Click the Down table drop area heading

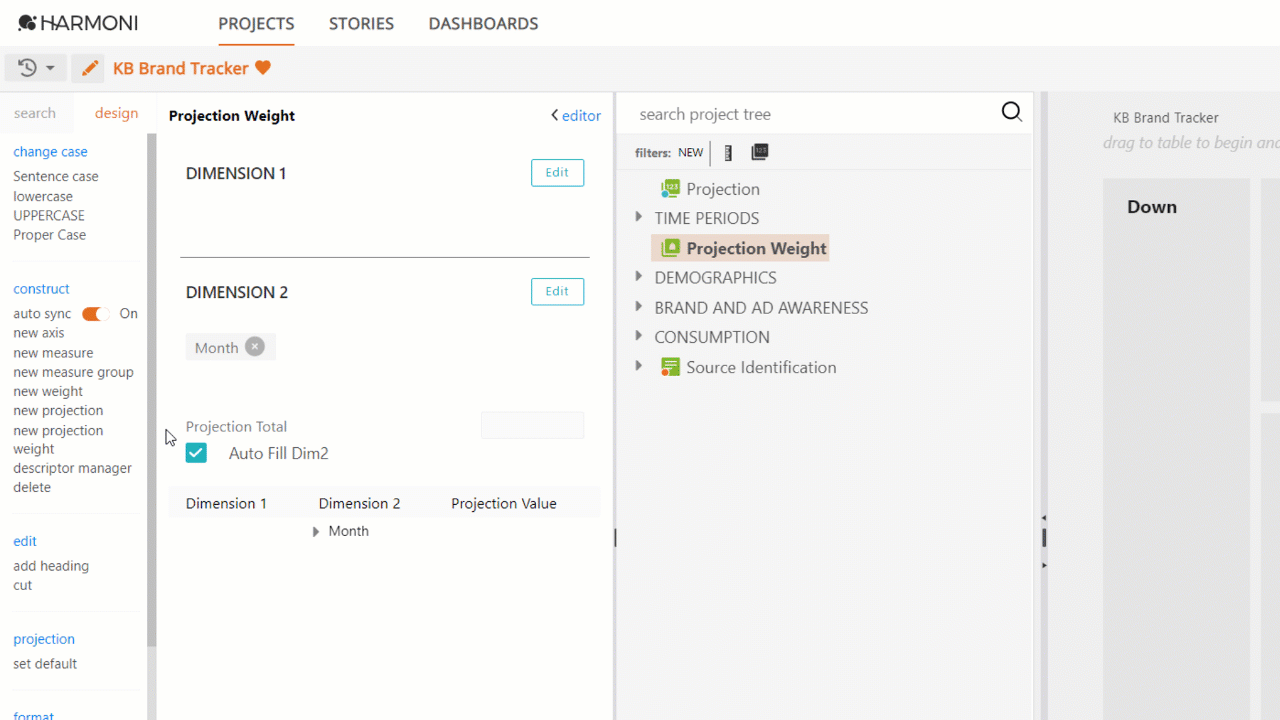(x=1152, y=207)
